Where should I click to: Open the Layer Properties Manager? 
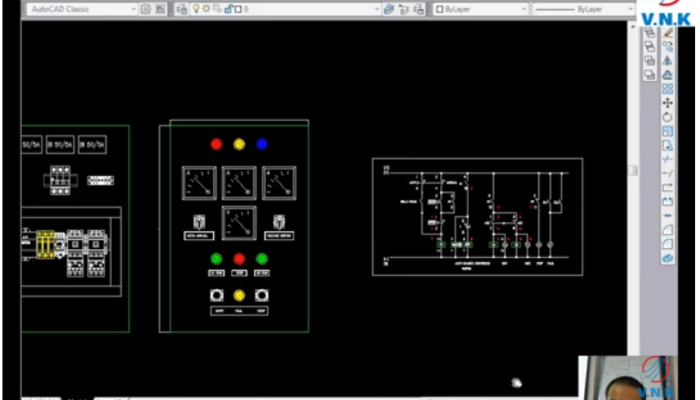181,9
